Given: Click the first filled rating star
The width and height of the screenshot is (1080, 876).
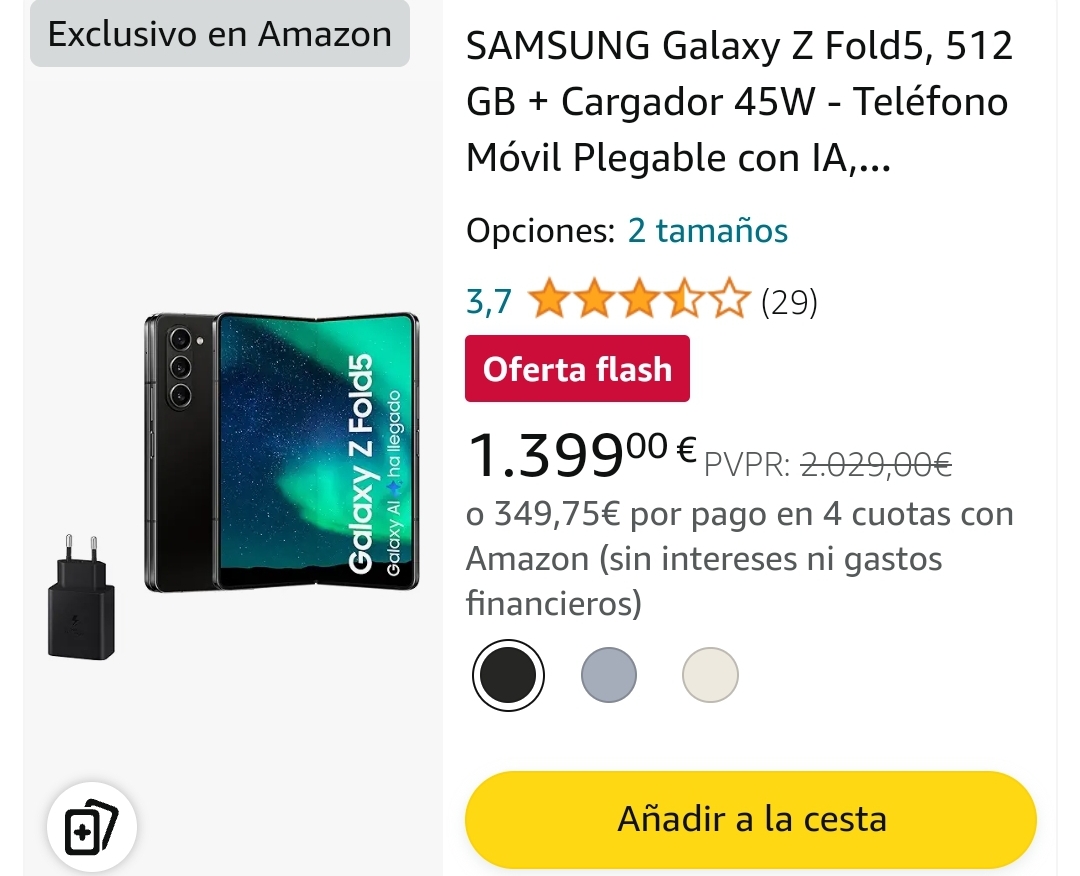Looking at the screenshot, I should pos(550,300).
